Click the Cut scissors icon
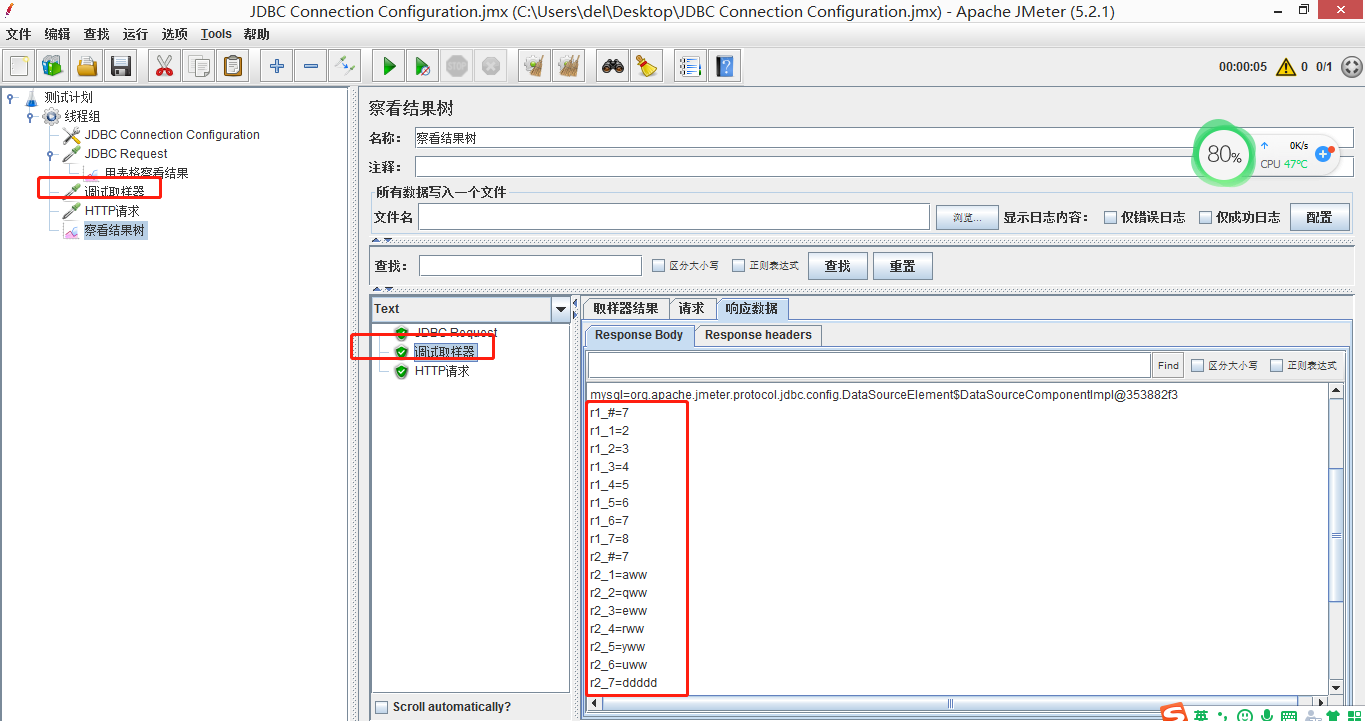The height and width of the screenshot is (721, 1365). (165, 67)
